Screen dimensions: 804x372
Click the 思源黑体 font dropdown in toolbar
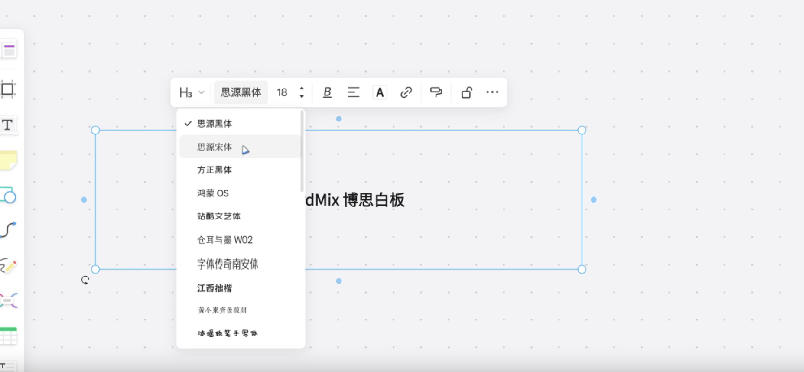(241, 92)
